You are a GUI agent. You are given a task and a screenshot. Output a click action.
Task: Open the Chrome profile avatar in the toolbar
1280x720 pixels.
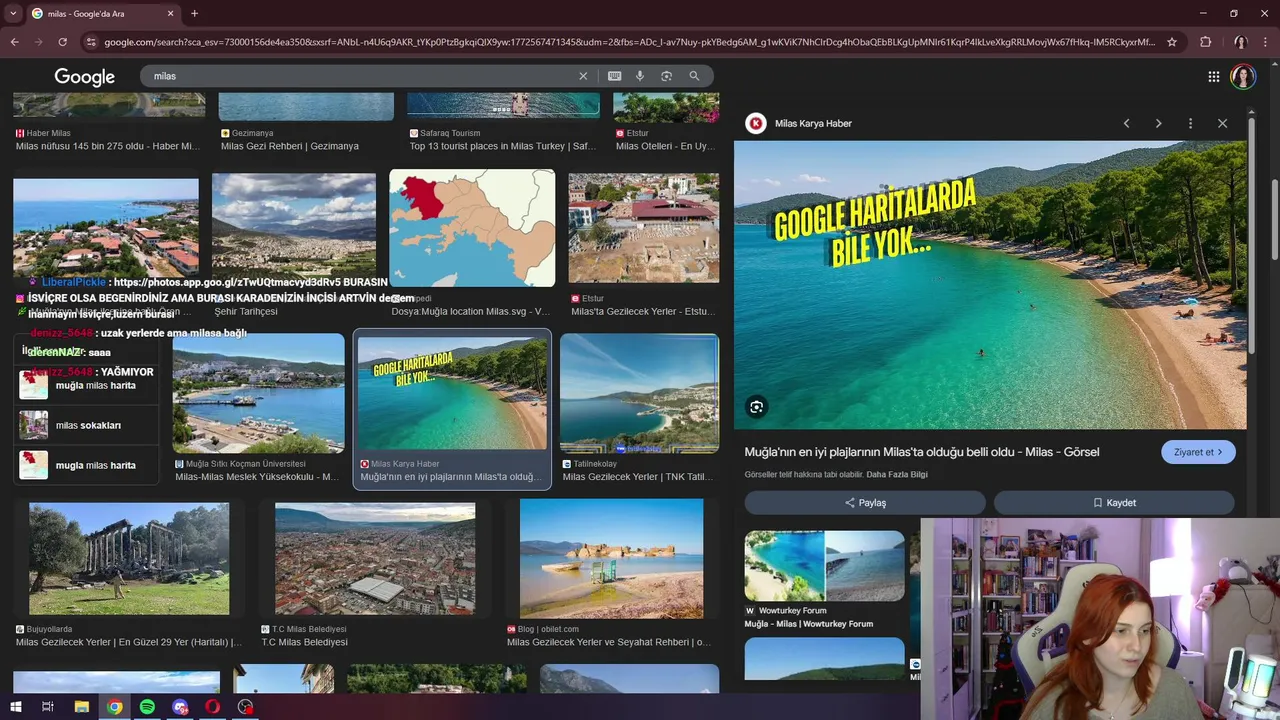pos(1240,42)
